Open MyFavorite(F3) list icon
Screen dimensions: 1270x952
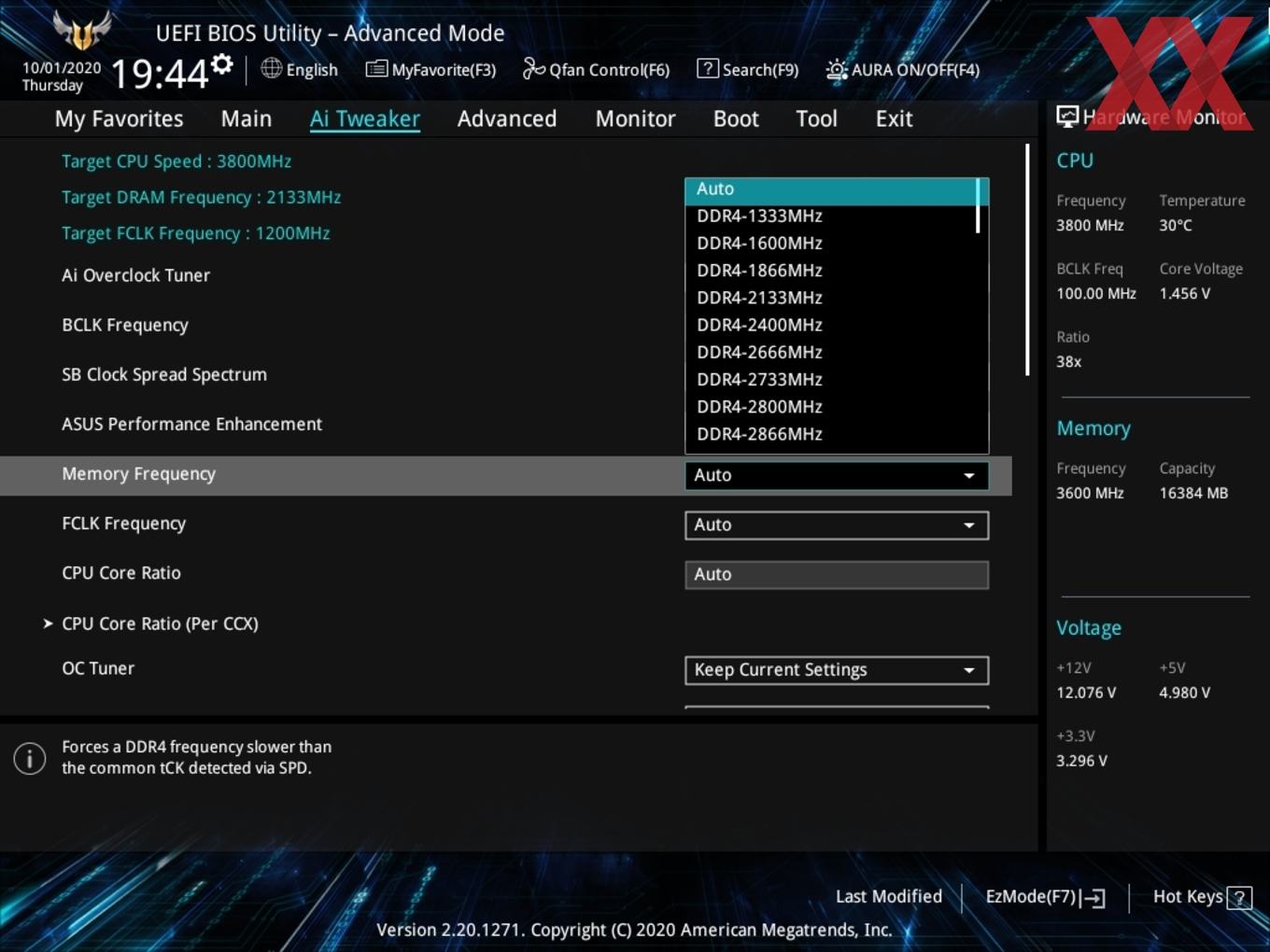click(x=376, y=69)
